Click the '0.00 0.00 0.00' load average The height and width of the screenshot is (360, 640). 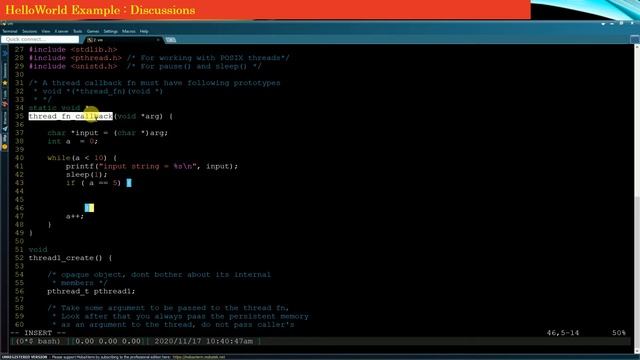(x=108, y=341)
